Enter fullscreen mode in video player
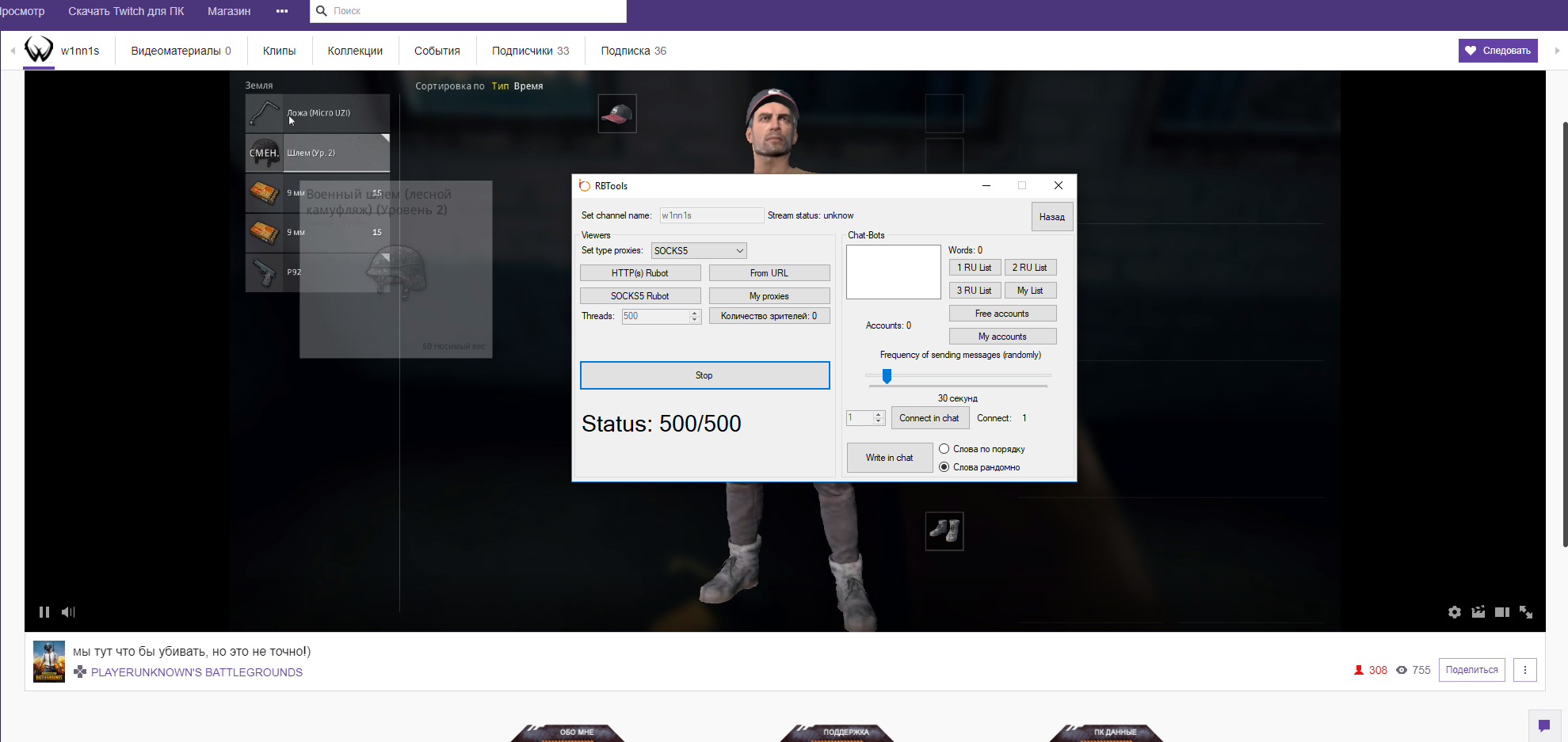Image resolution: width=1568 pixels, height=742 pixels. pyautogui.click(x=1526, y=612)
